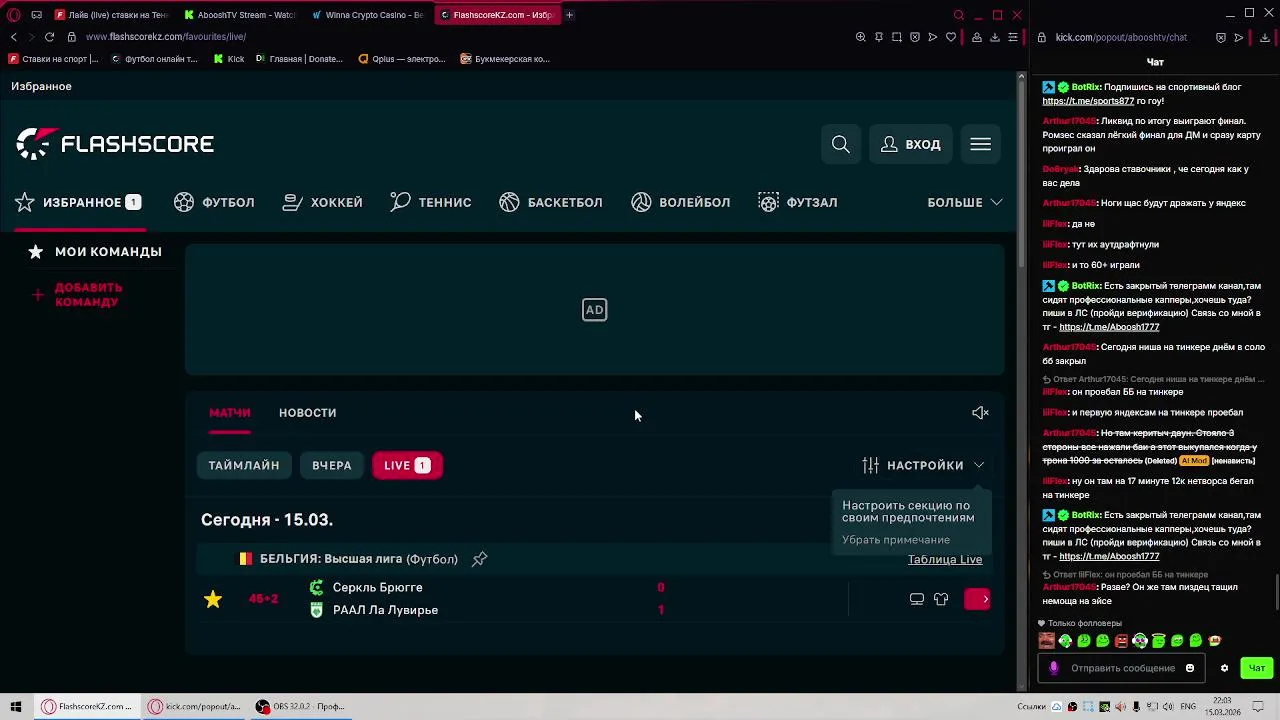Select the LIVE filter button
Image resolution: width=1280 pixels, height=720 pixels.
point(407,465)
